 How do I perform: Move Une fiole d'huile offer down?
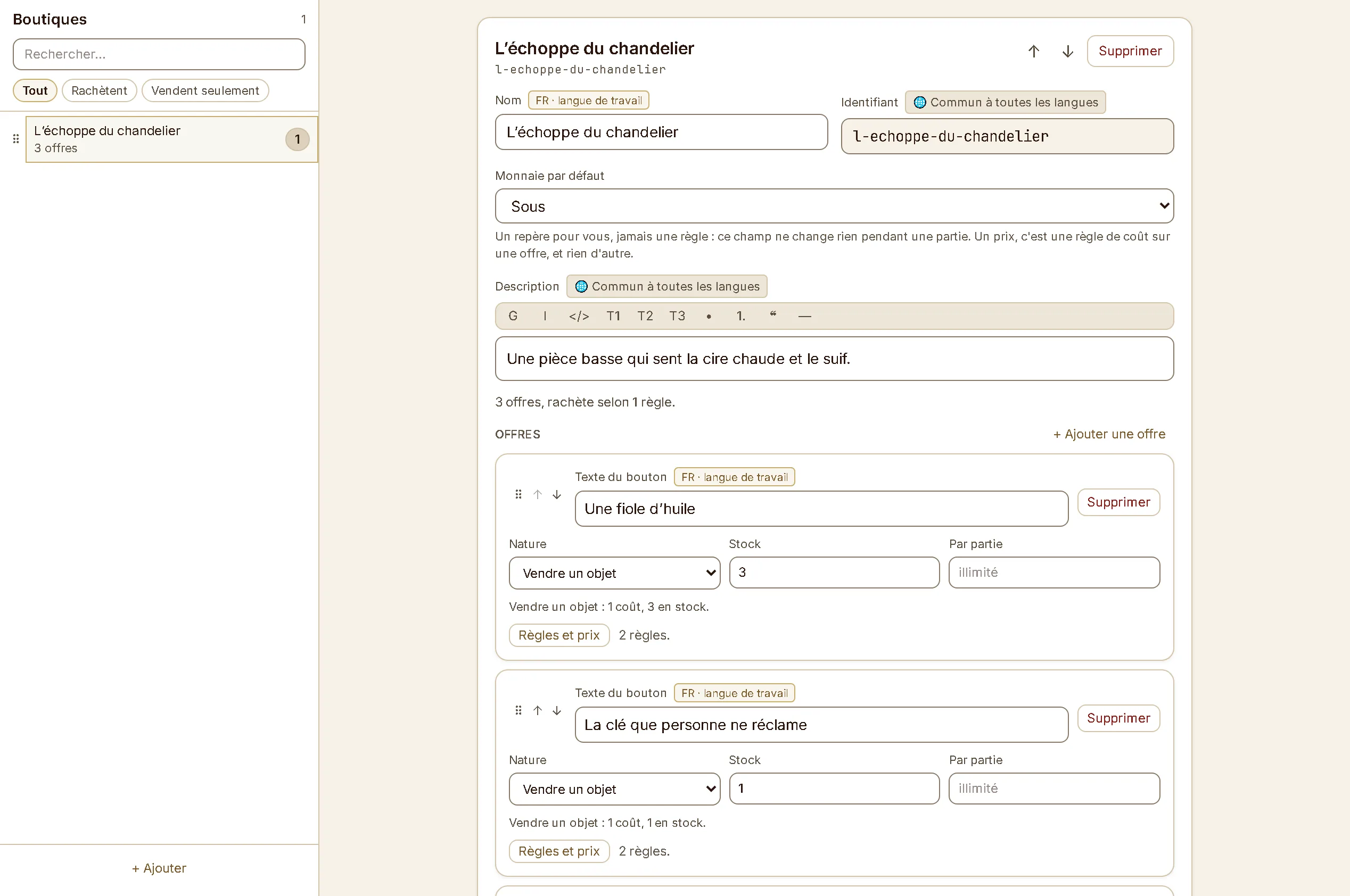557,494
